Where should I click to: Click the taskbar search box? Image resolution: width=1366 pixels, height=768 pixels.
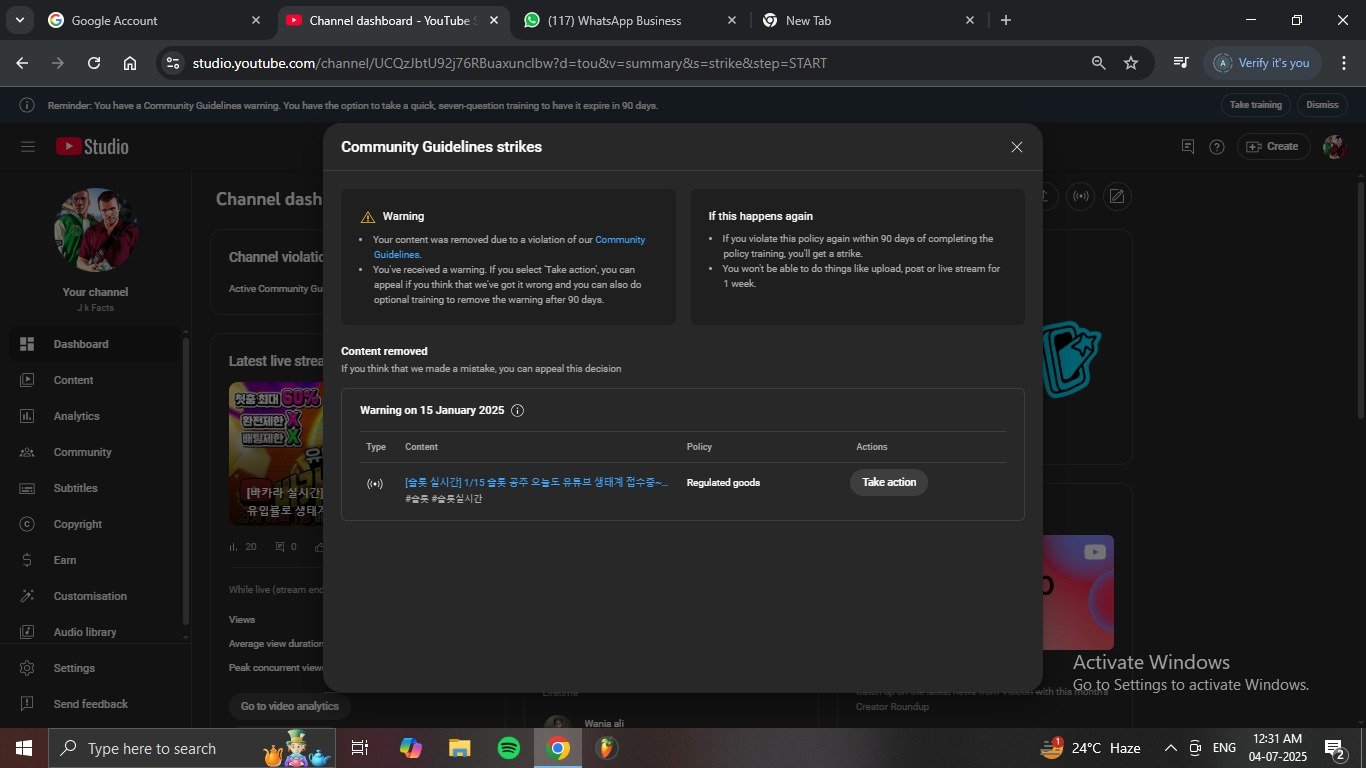coord(193,748)
